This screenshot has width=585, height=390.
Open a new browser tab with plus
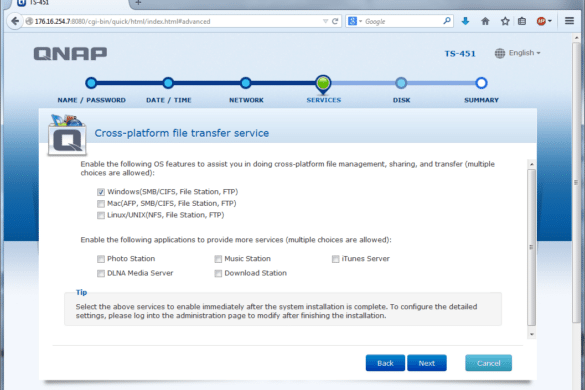(x=138, y=3)
